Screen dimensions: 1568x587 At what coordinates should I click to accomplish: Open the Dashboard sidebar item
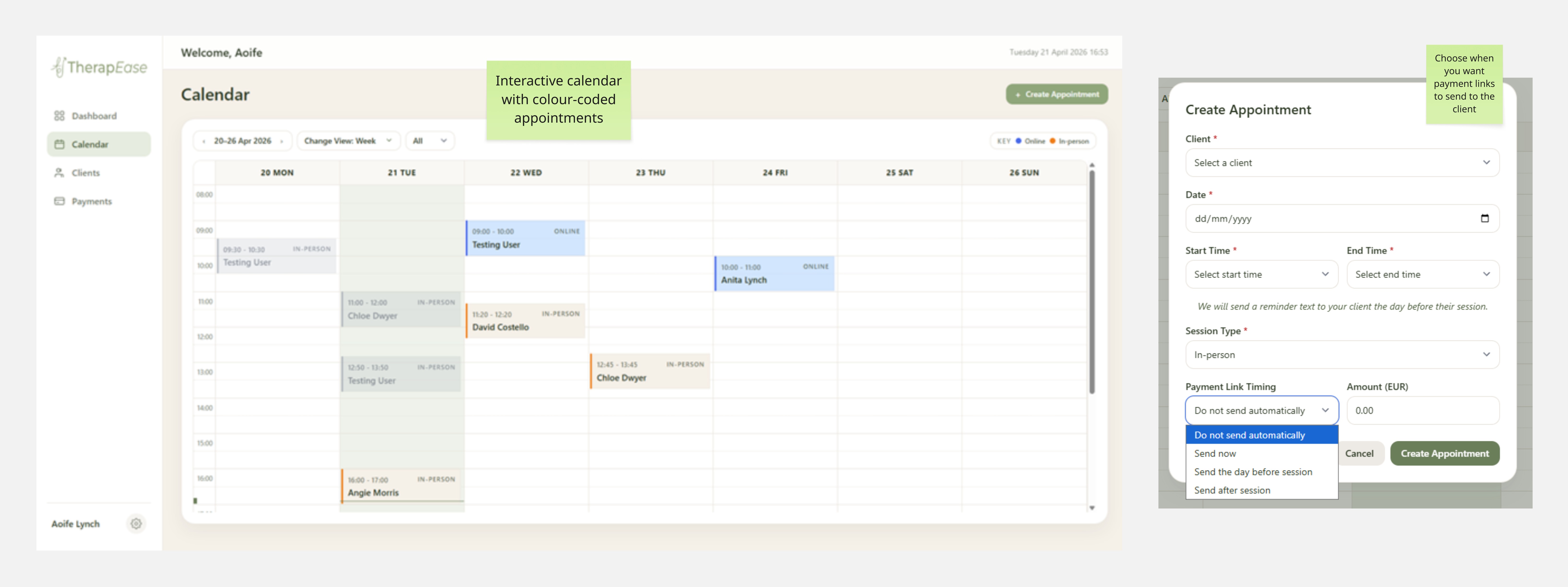(x=99, y=116)
